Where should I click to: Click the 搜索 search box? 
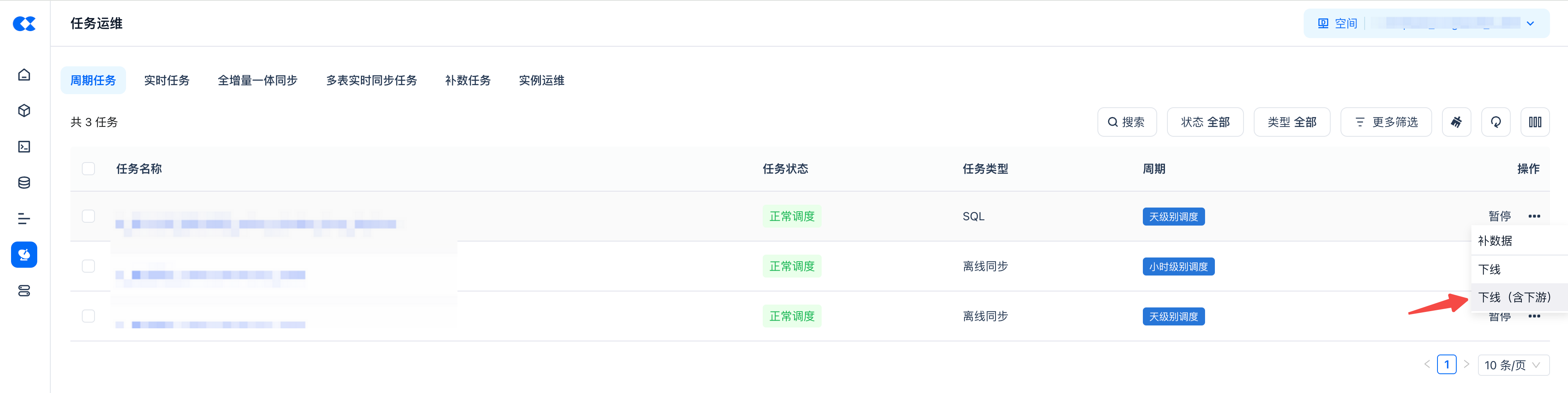1126,122
